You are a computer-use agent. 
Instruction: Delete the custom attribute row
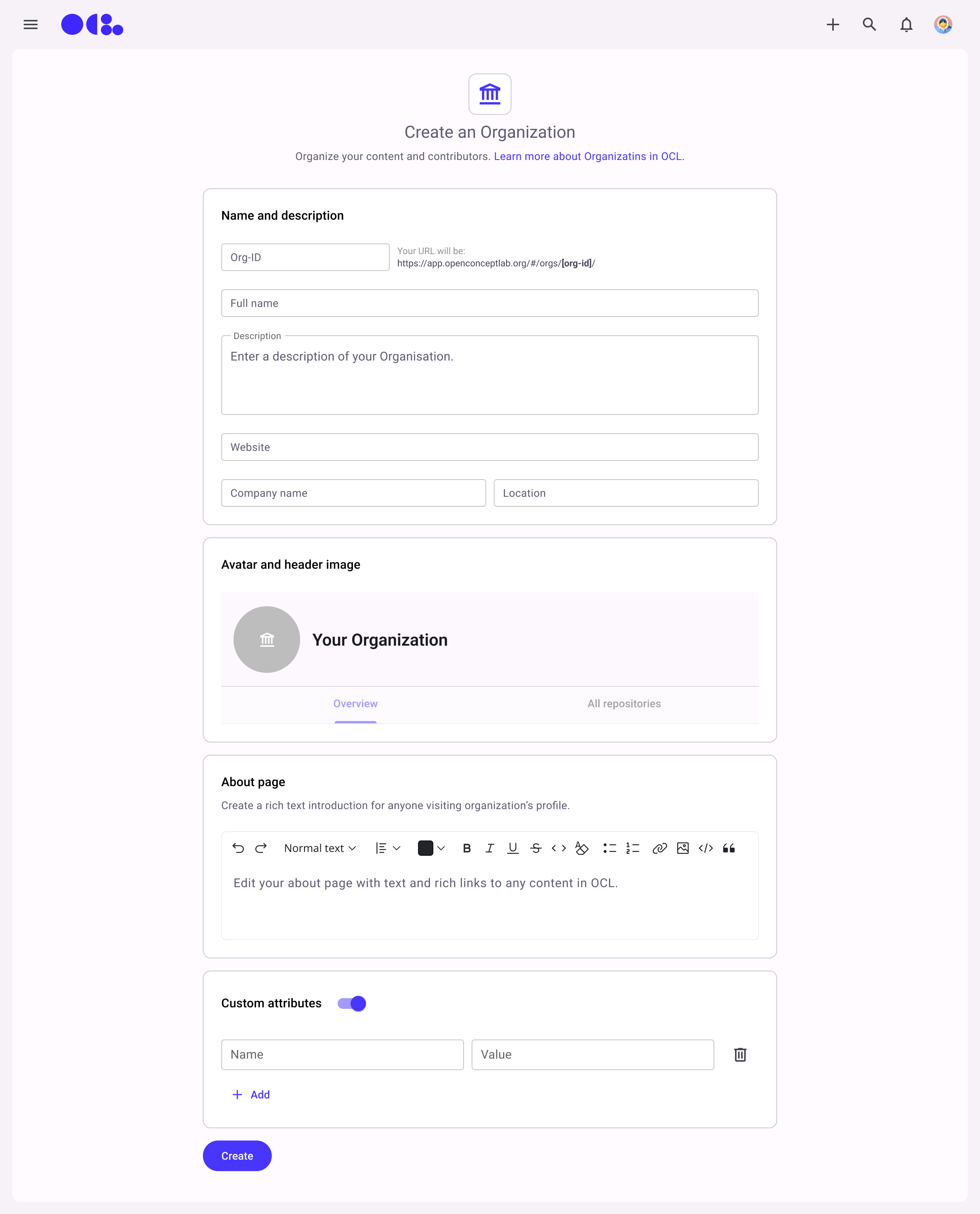click(x=740, y=1054)
